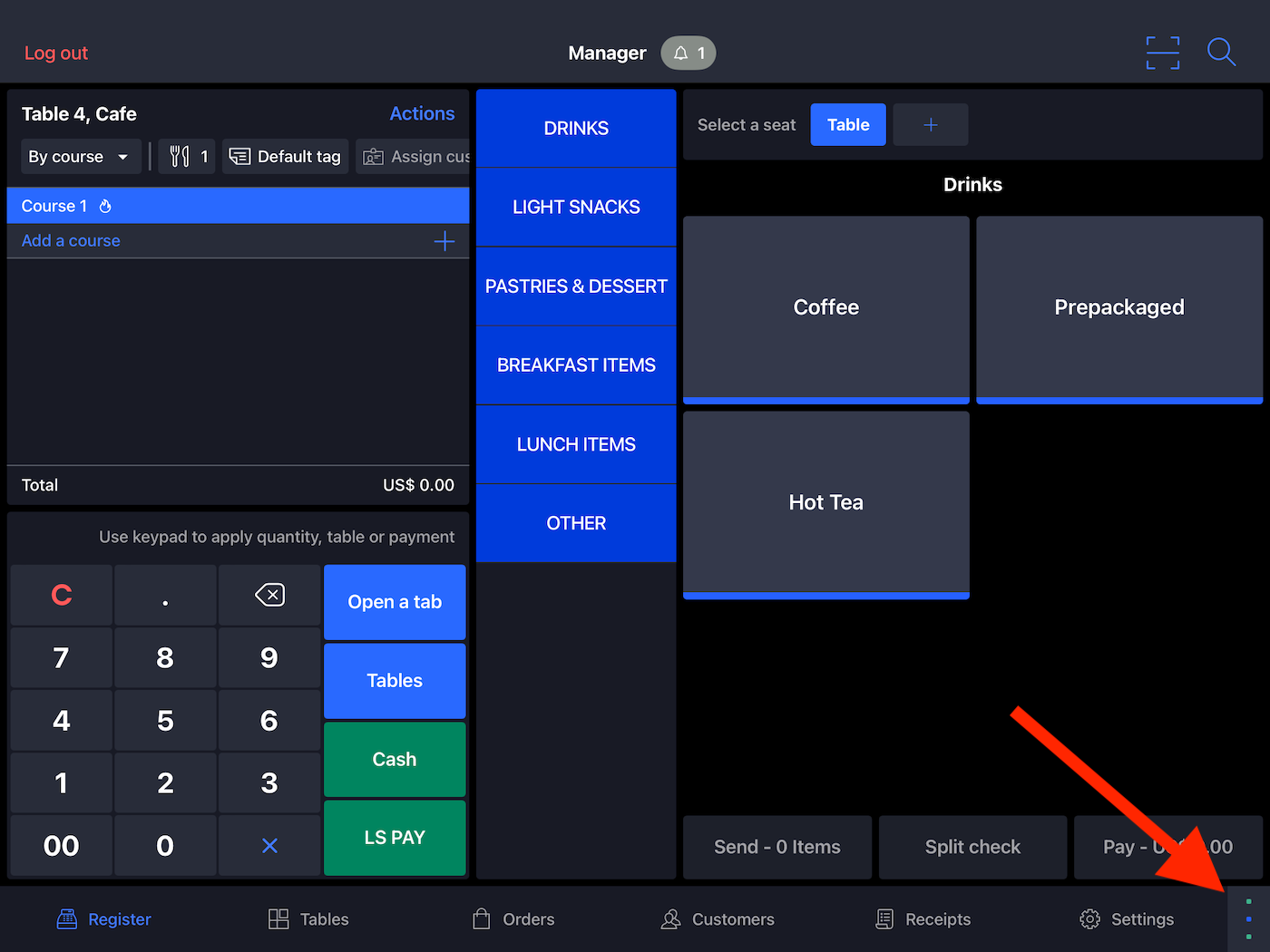Viewport: 1270px width, 952px height.
Task: Open the notification bell badge
Action: (689, 53)
